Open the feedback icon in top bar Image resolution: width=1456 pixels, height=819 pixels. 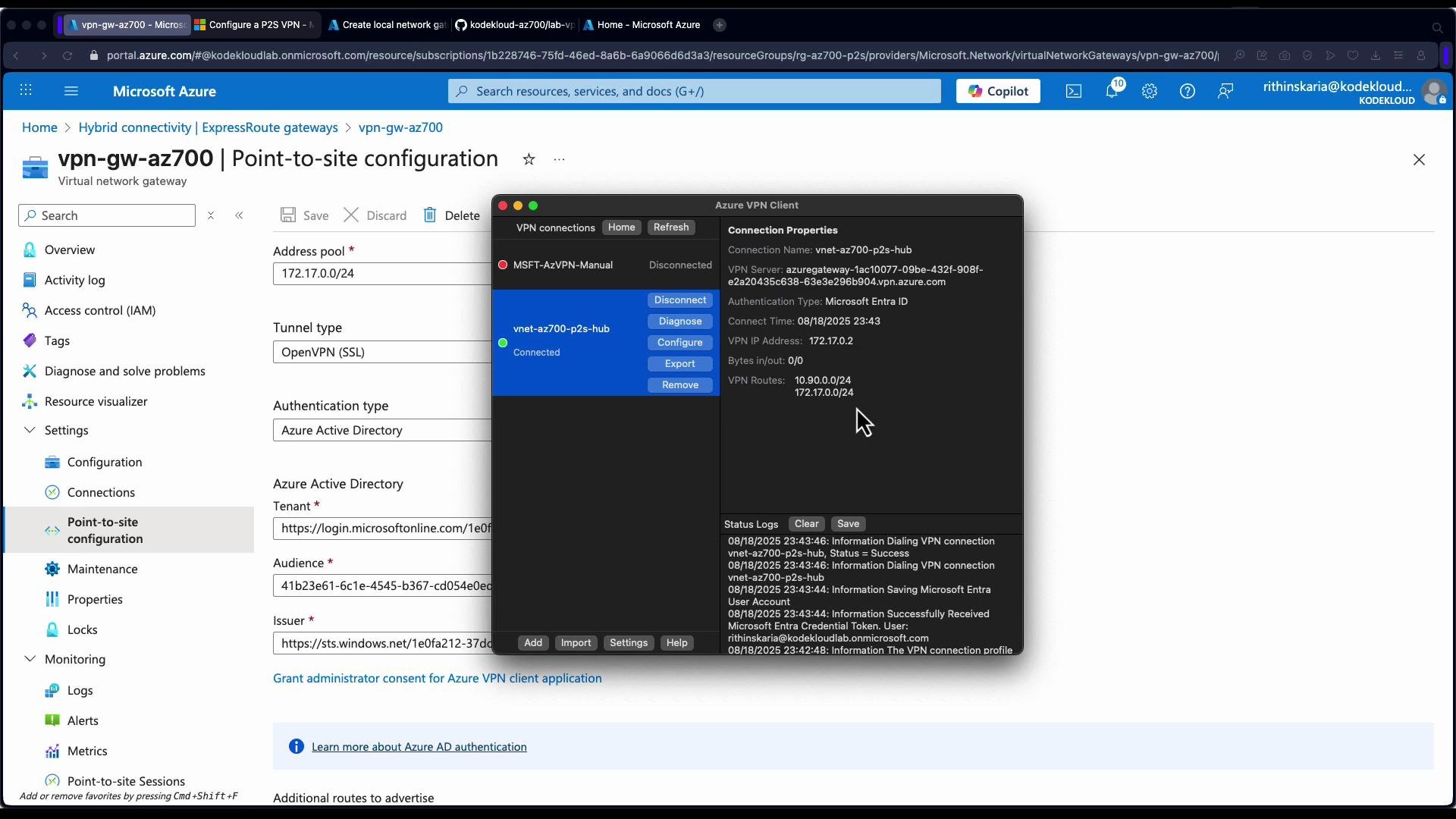[1225, 91]
